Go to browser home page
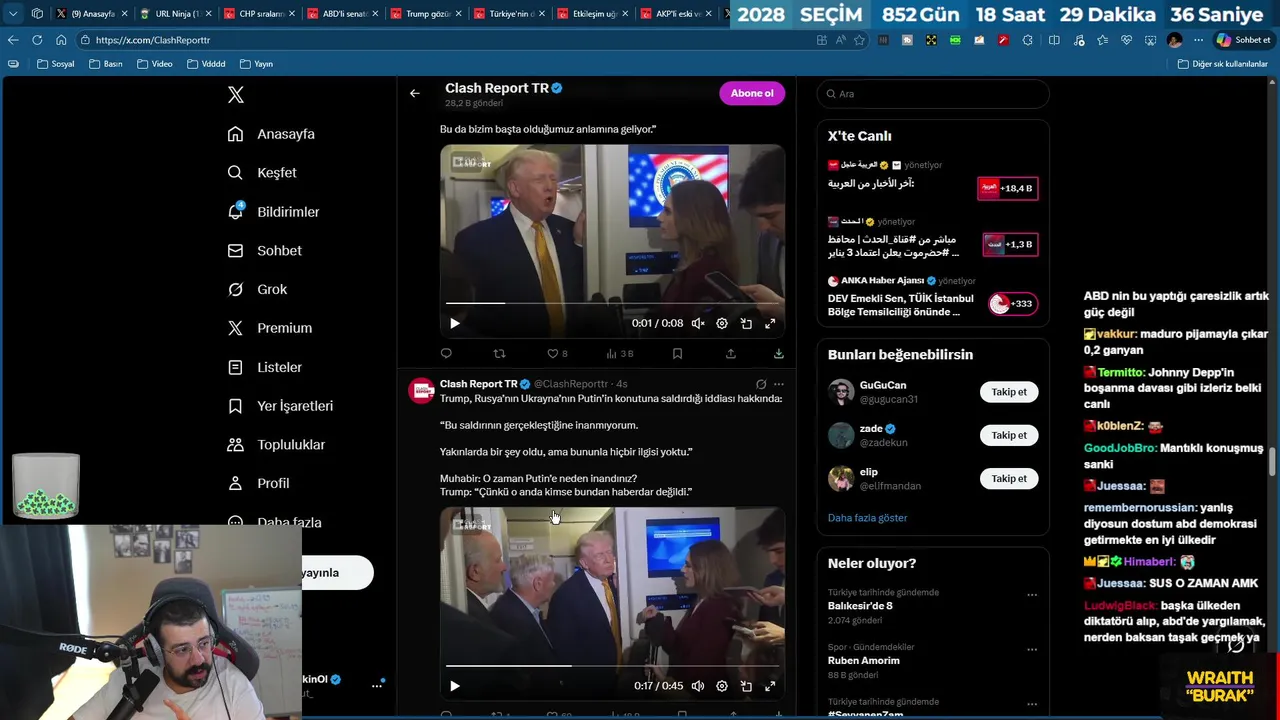The width and height of the screenshot is (1280, 720). pyautogui.click(x=61, y=40)
